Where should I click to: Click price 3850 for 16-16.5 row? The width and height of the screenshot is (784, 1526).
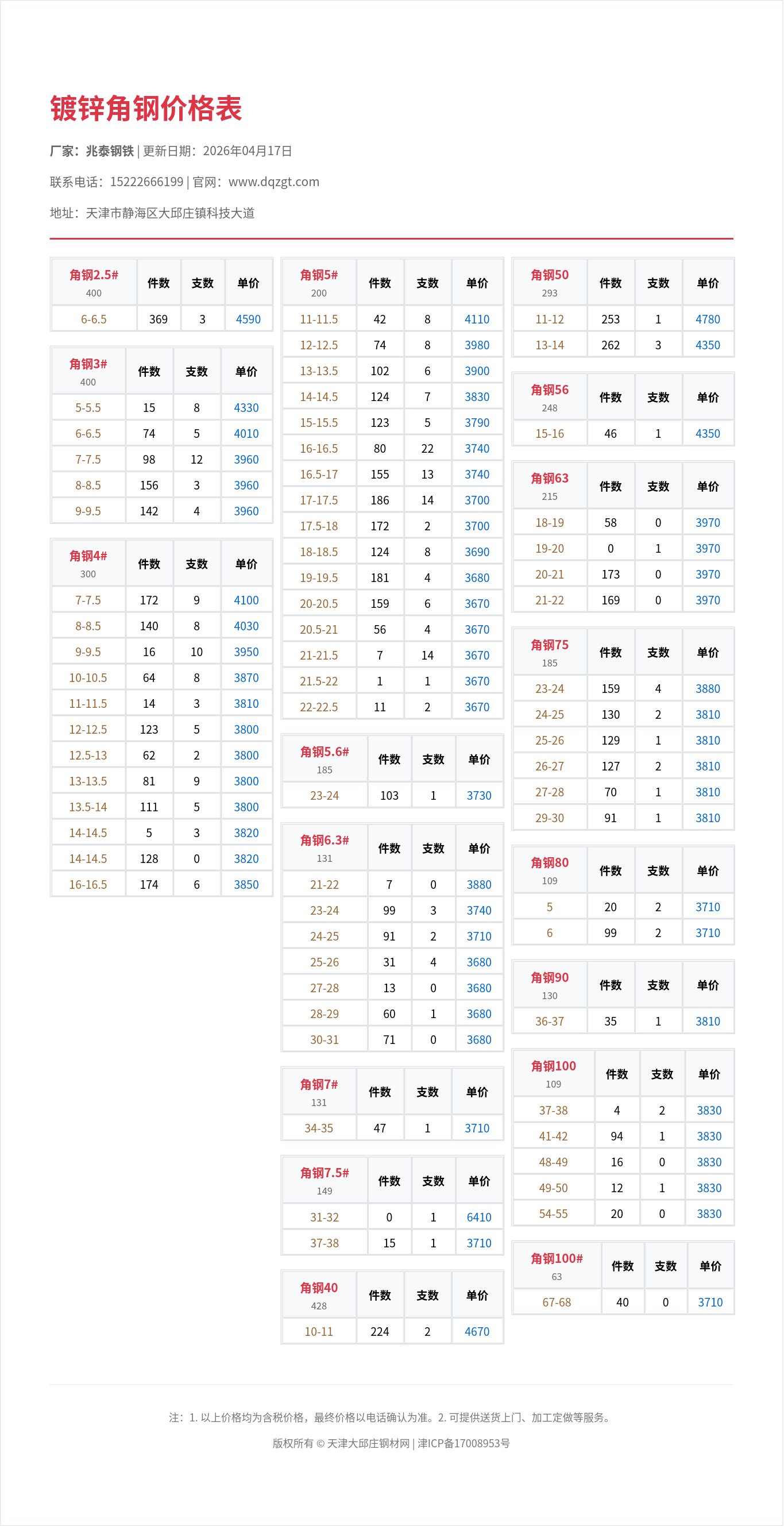coord(246,884)
